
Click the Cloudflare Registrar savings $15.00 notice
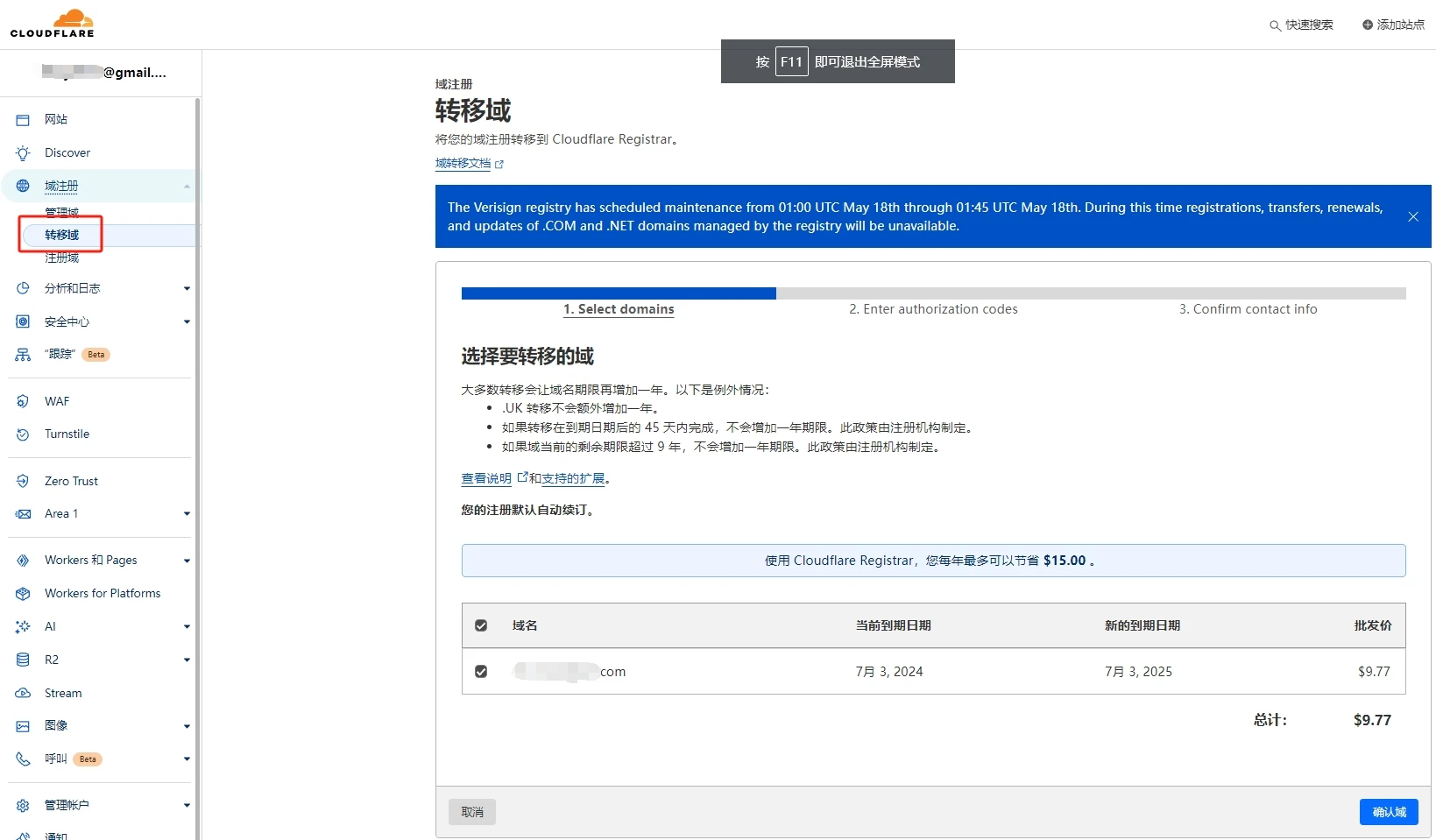click(x=933, y=561)
